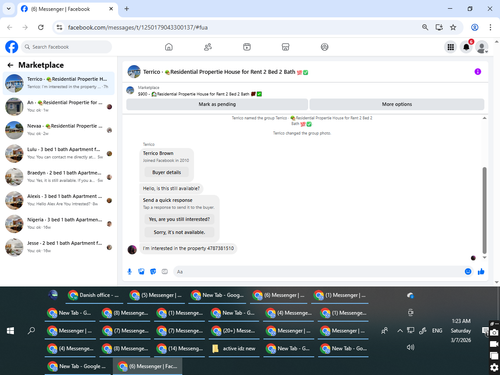Attach a photo with the image icon
This screenshot has width=500, height=375.
click(141, 272)
